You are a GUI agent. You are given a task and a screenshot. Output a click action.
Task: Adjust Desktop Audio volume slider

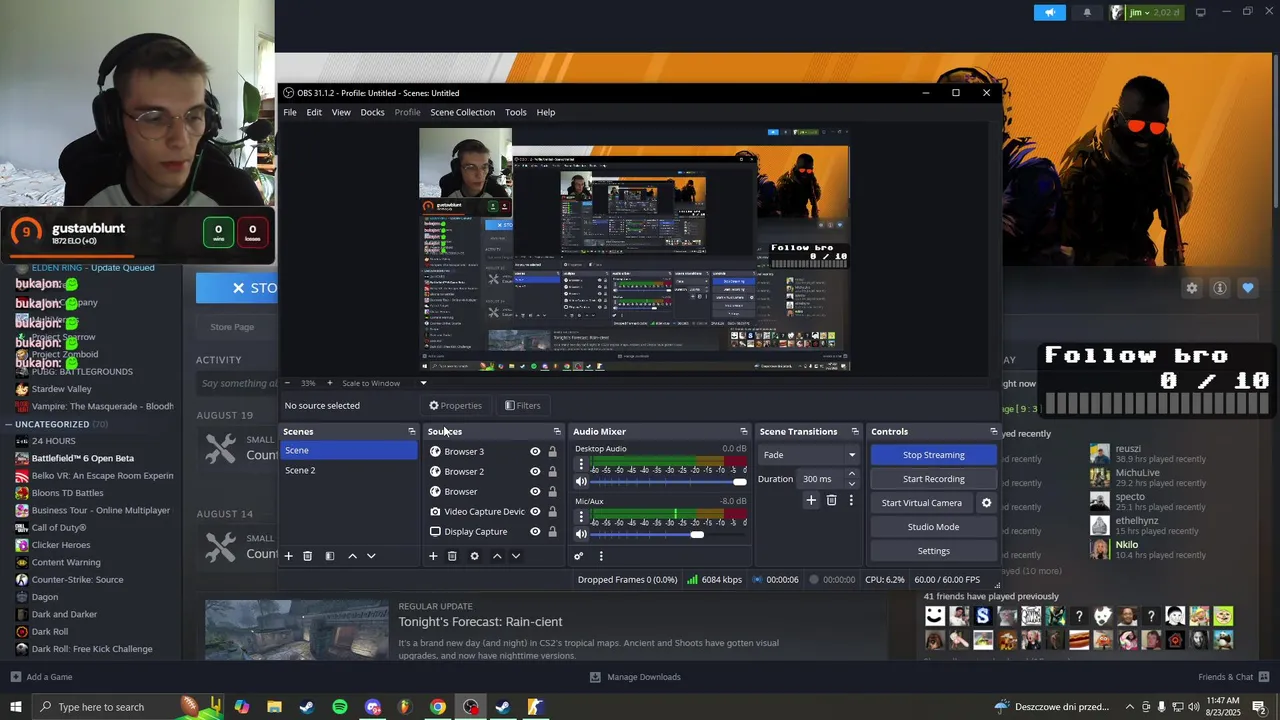[x=669, y=482]
